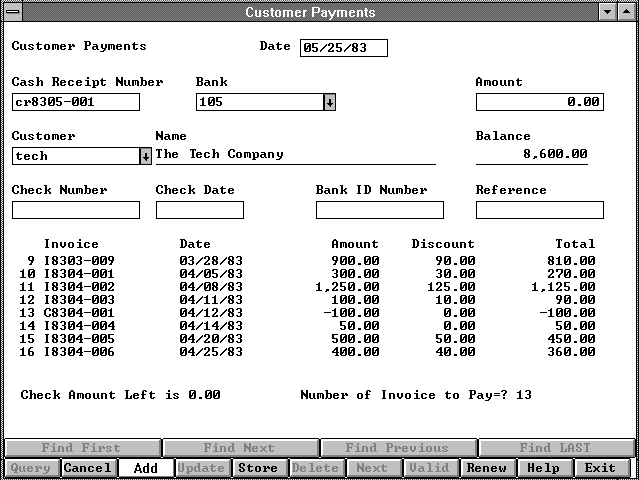
Task: Click the Add button
Action: (x=145, y=468)
